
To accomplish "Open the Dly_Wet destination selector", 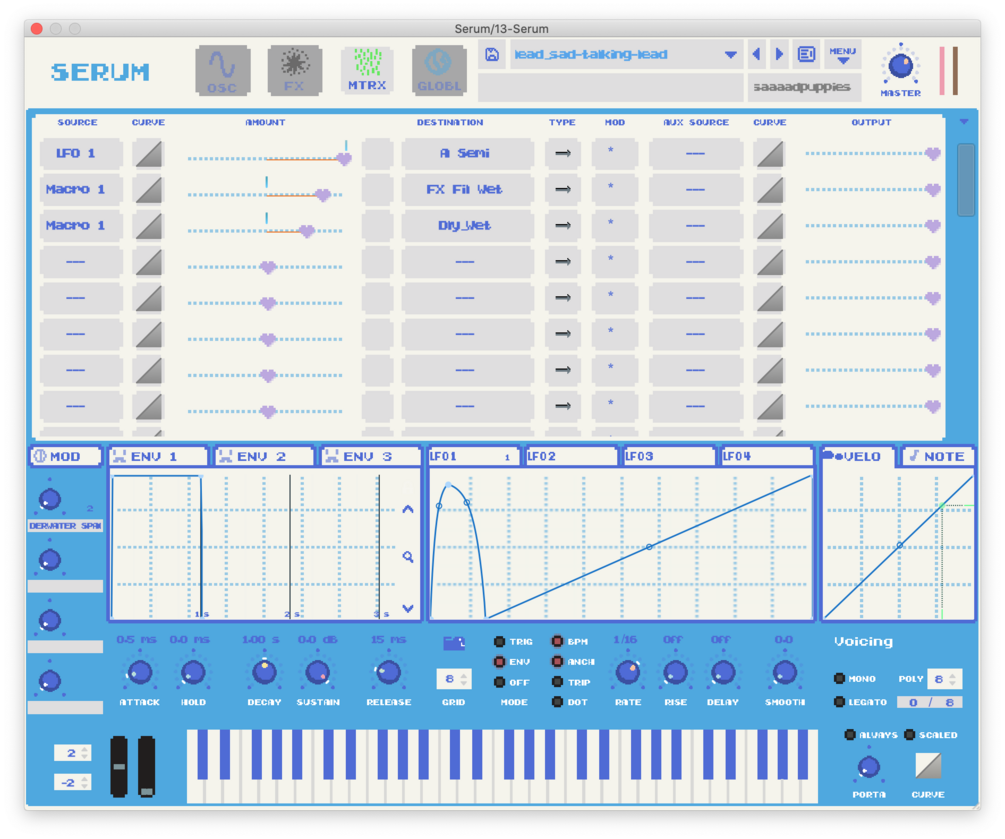I will pos(468,226).
